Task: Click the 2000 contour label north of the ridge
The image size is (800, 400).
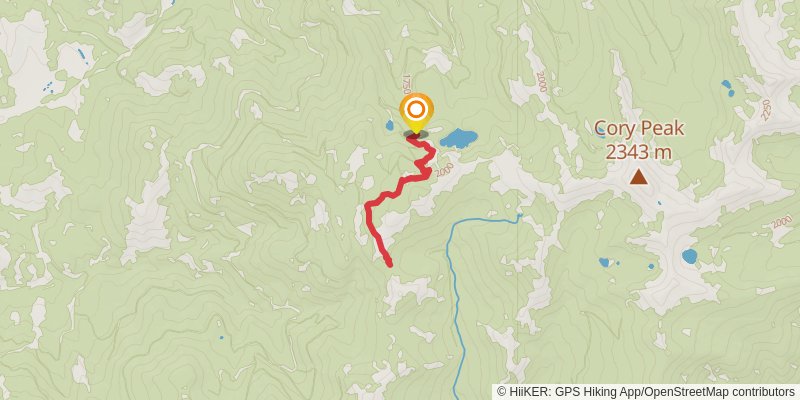Action: click(x=541, y=82)
